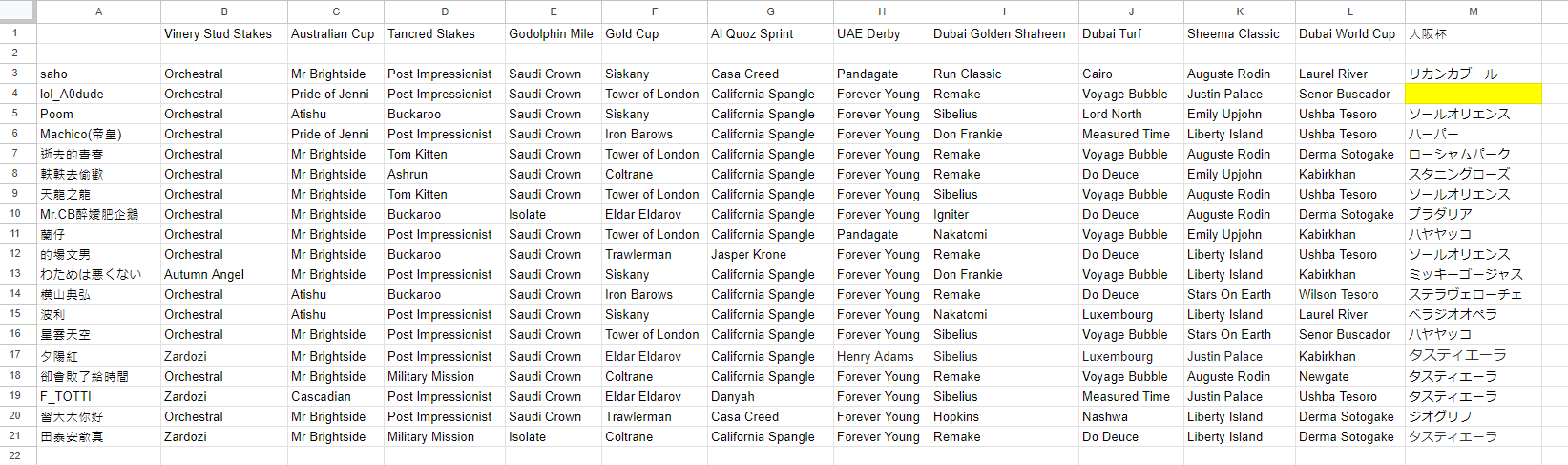
Task: Click the Cascadian cell
Action: tap(336, 396)
